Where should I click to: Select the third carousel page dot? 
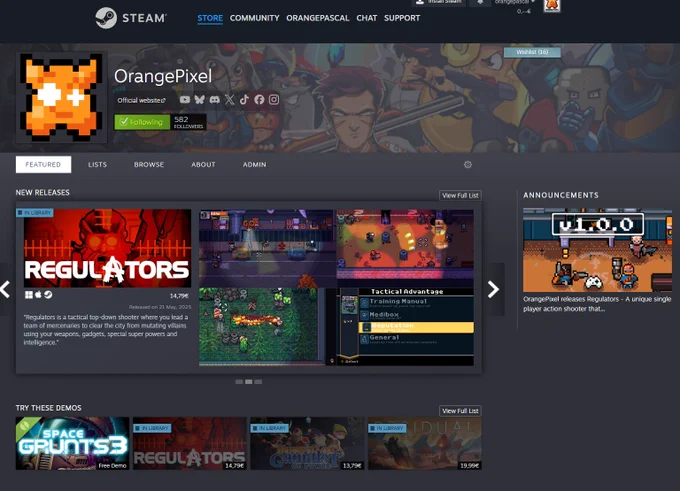[258, 382]
